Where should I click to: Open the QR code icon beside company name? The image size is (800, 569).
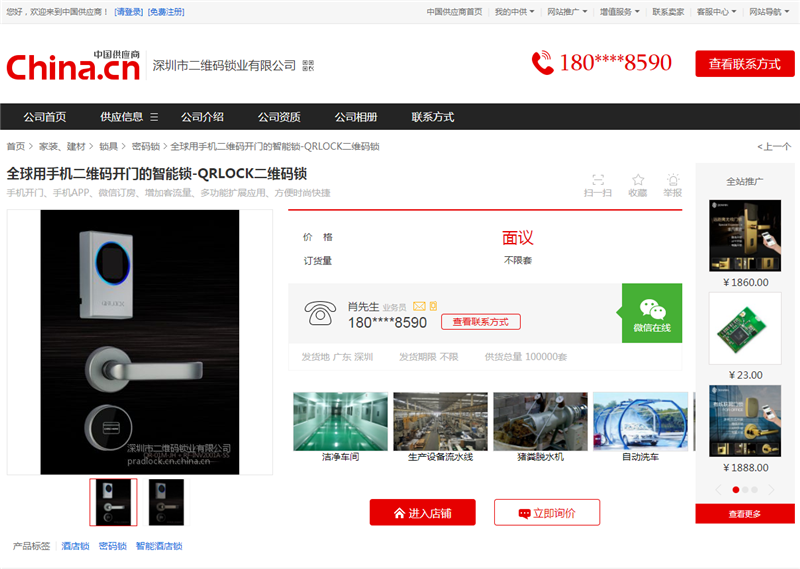coord(308,65)
